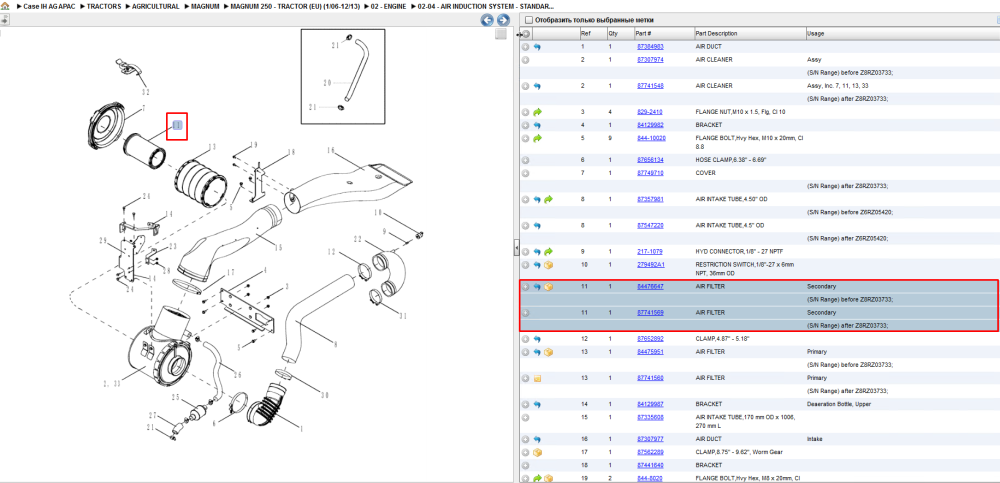Click the blue arrow icon for BRACKET 84129987
This screenshot has height=483, width=1000.
click(537, 404)
